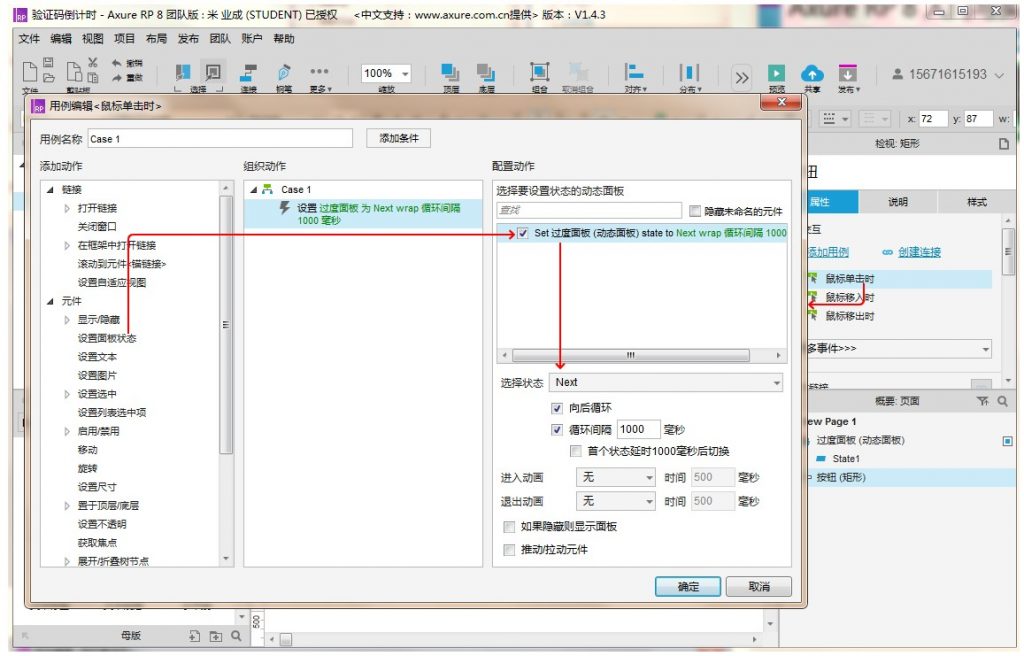
Task: Select the 钢笔 (Pen) tool icon
Action: [284, 74]
